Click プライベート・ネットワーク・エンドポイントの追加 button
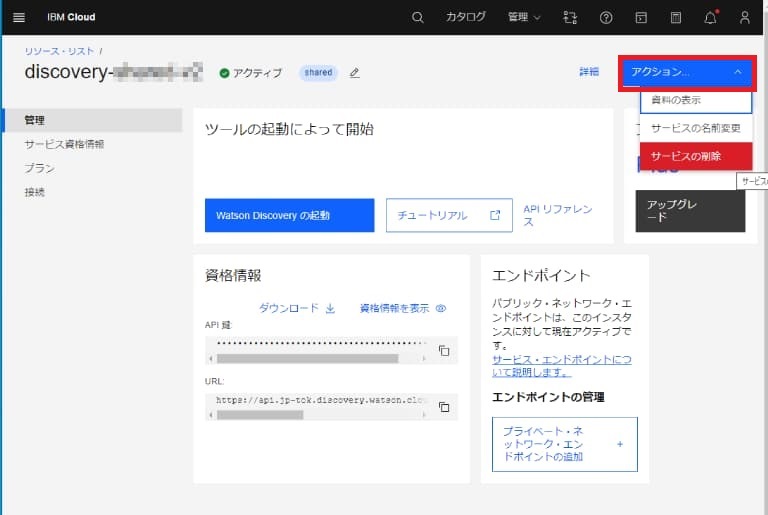The height and width of the screenshot is (515, 768). pos(564,444)
